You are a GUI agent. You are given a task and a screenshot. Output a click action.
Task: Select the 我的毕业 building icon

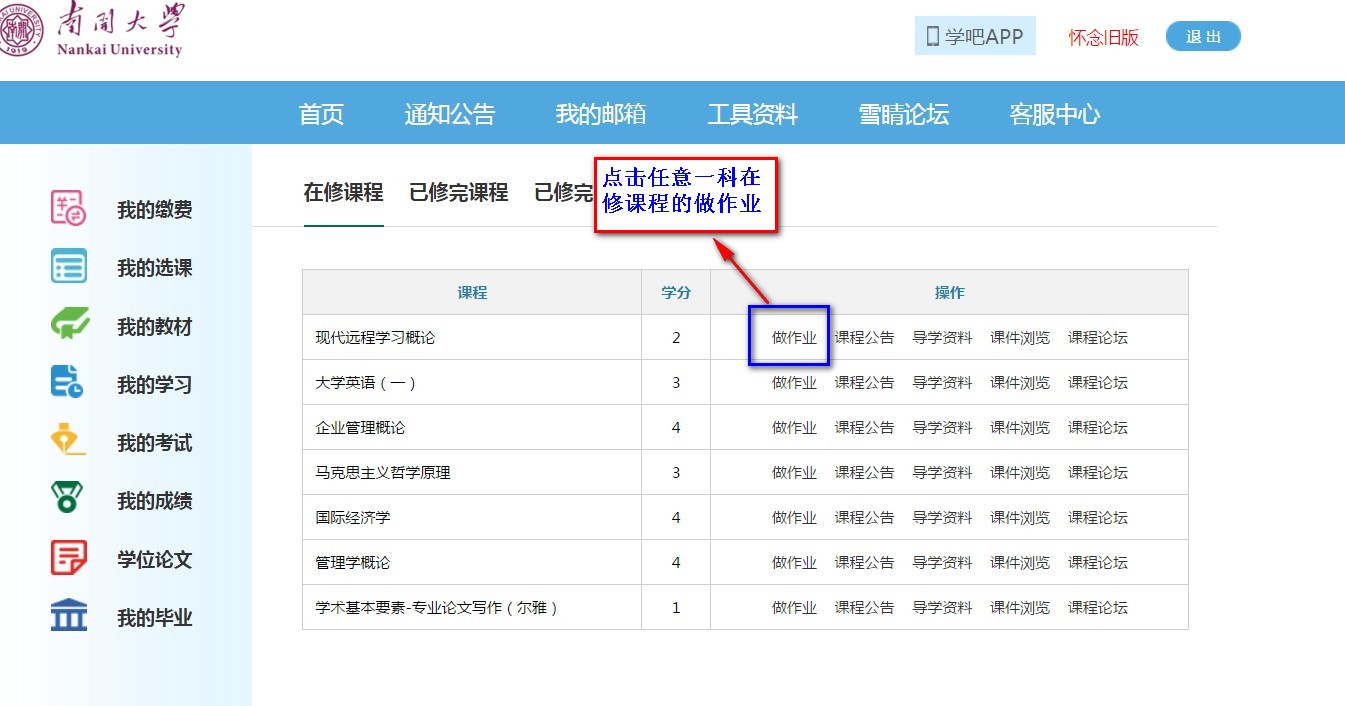69,616
